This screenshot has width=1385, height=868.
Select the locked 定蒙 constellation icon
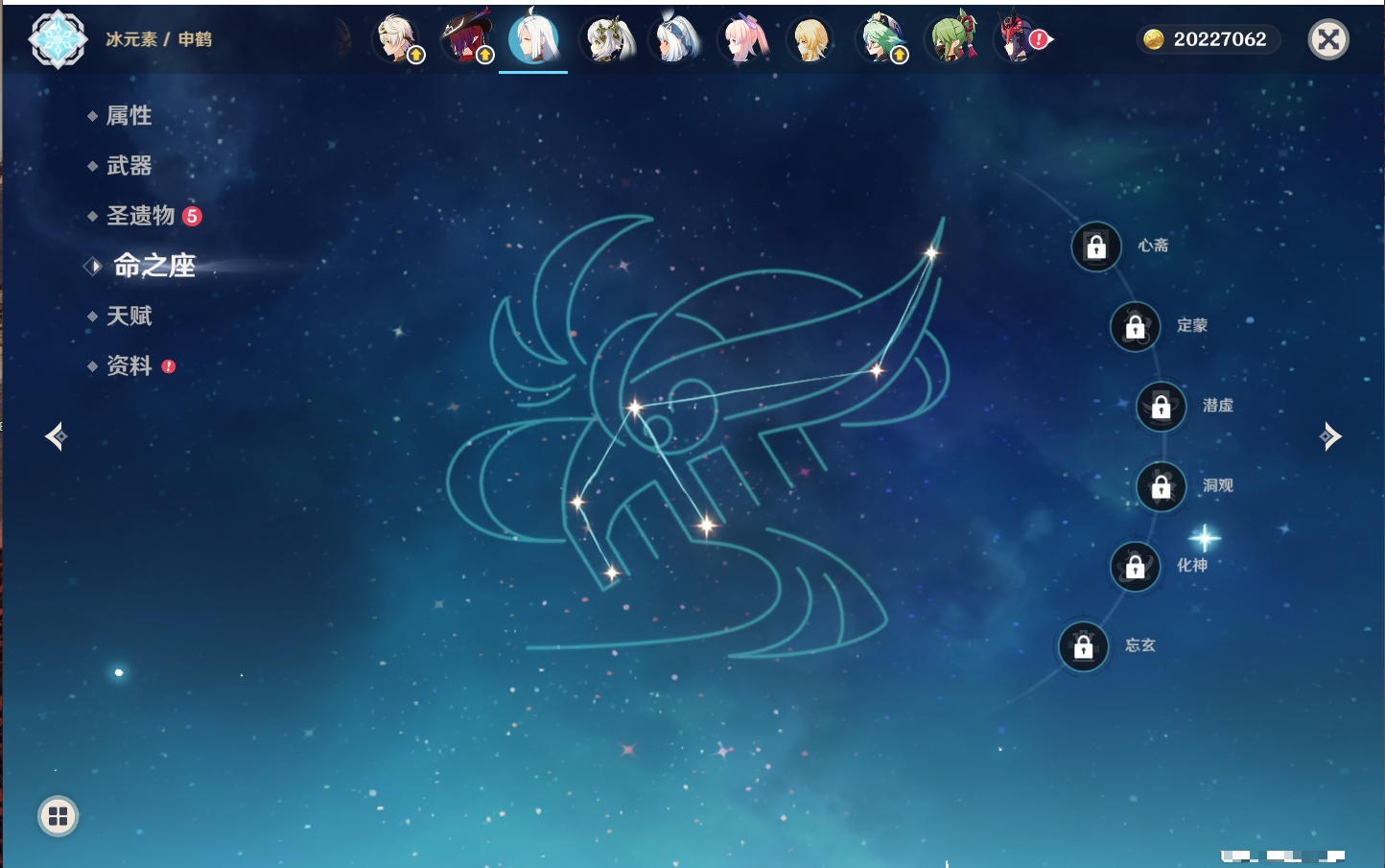pos(1135,327)
